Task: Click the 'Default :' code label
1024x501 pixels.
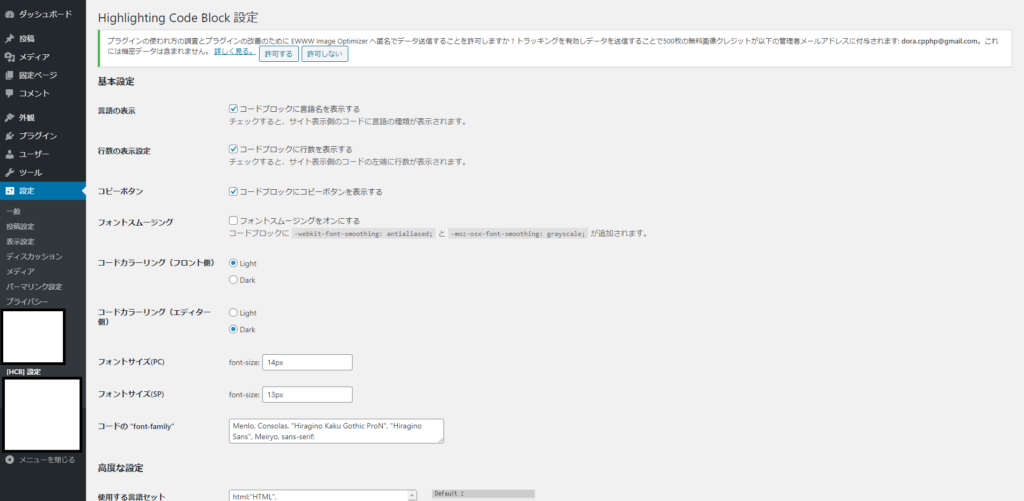Action: click(451, 494)
